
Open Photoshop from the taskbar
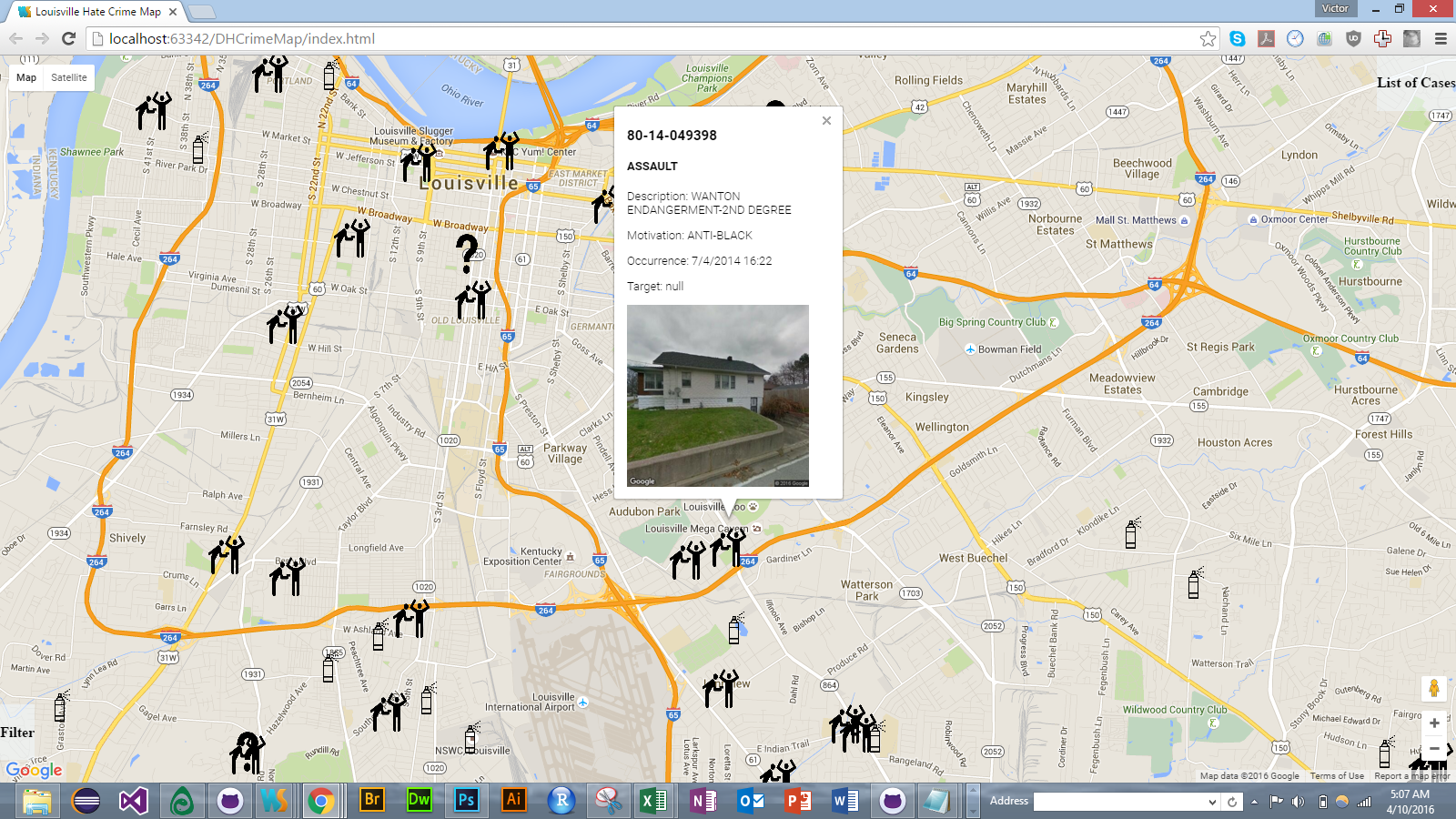pos(466,800)
